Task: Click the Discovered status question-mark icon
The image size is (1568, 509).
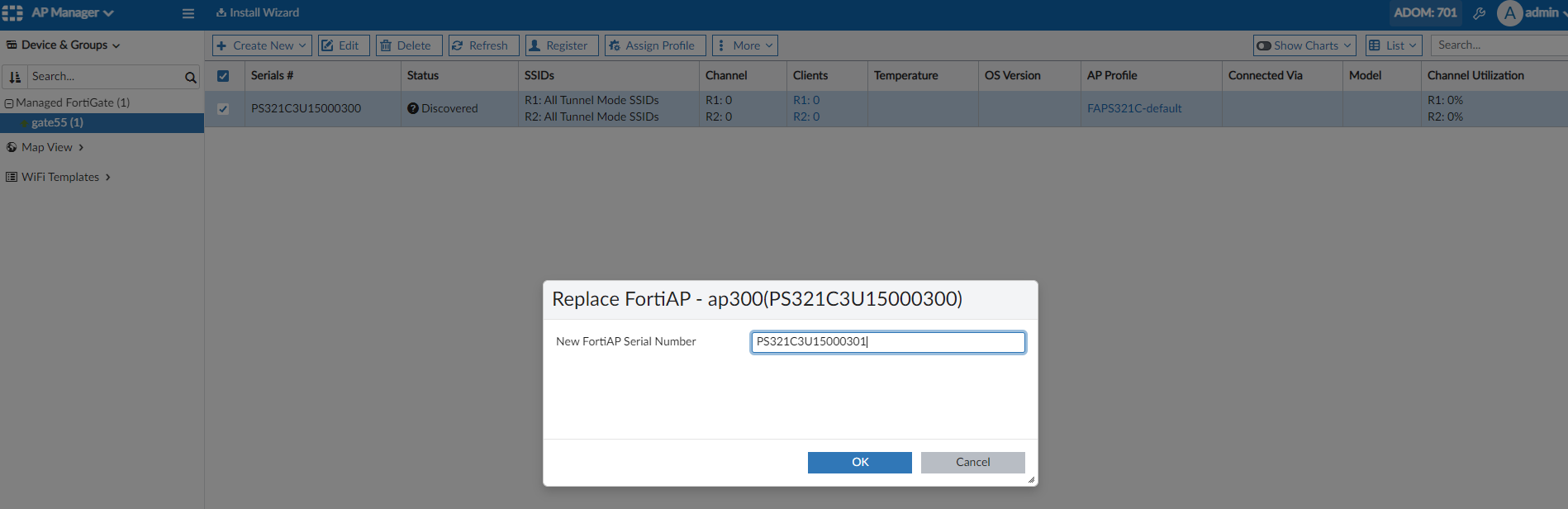Action: (x=413, y=108)
